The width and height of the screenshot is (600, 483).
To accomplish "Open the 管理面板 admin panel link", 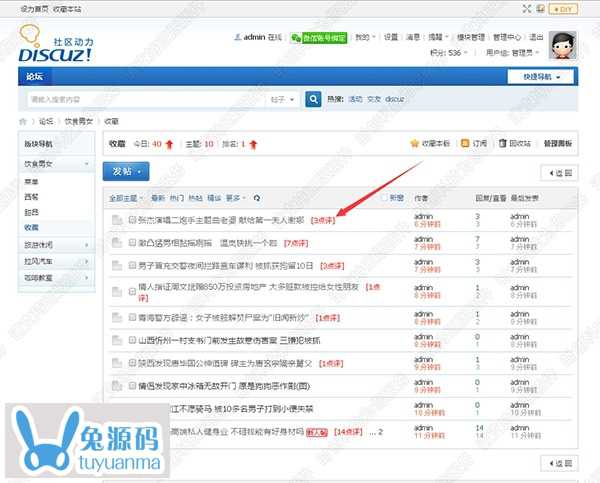I will [557, 144].
